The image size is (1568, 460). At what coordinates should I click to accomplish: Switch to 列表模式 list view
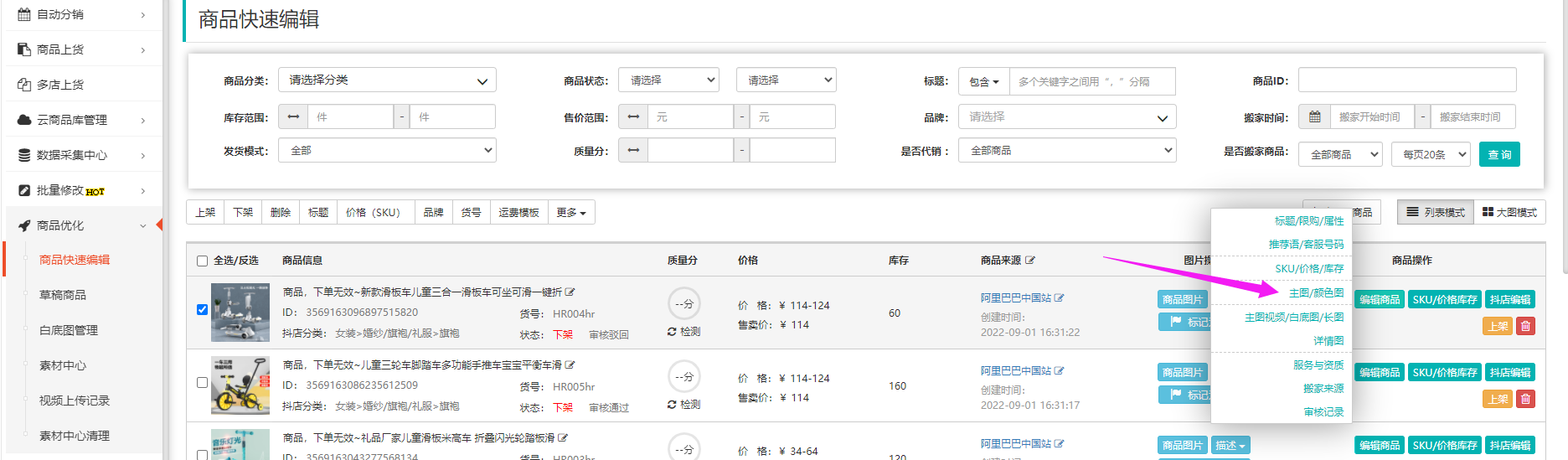(1436, 213)
